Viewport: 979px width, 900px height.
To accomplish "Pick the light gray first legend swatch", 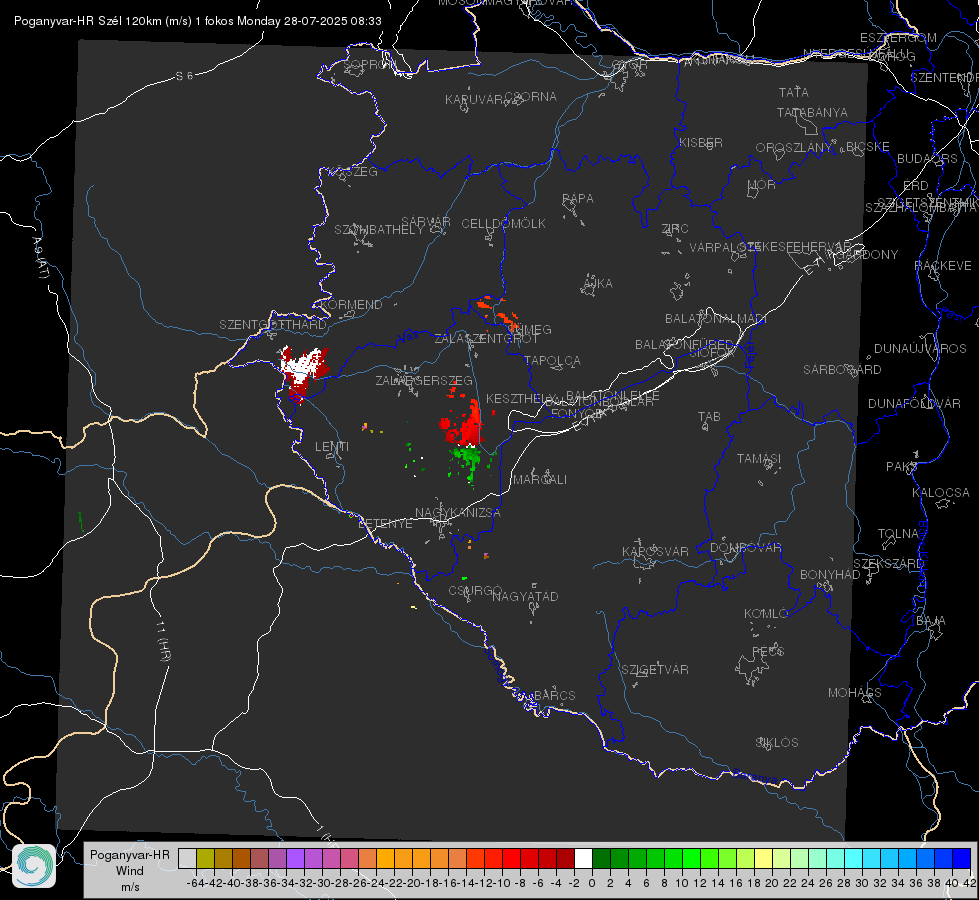I will (187, 858).
